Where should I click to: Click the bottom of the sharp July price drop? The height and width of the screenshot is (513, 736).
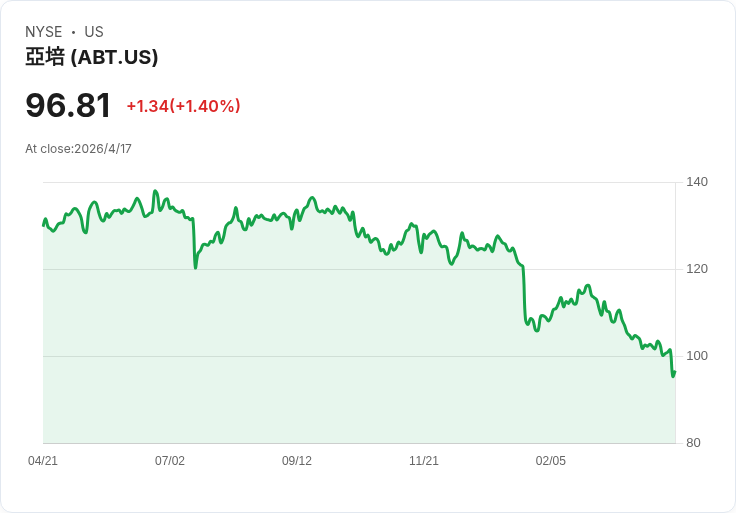point(195,267)
